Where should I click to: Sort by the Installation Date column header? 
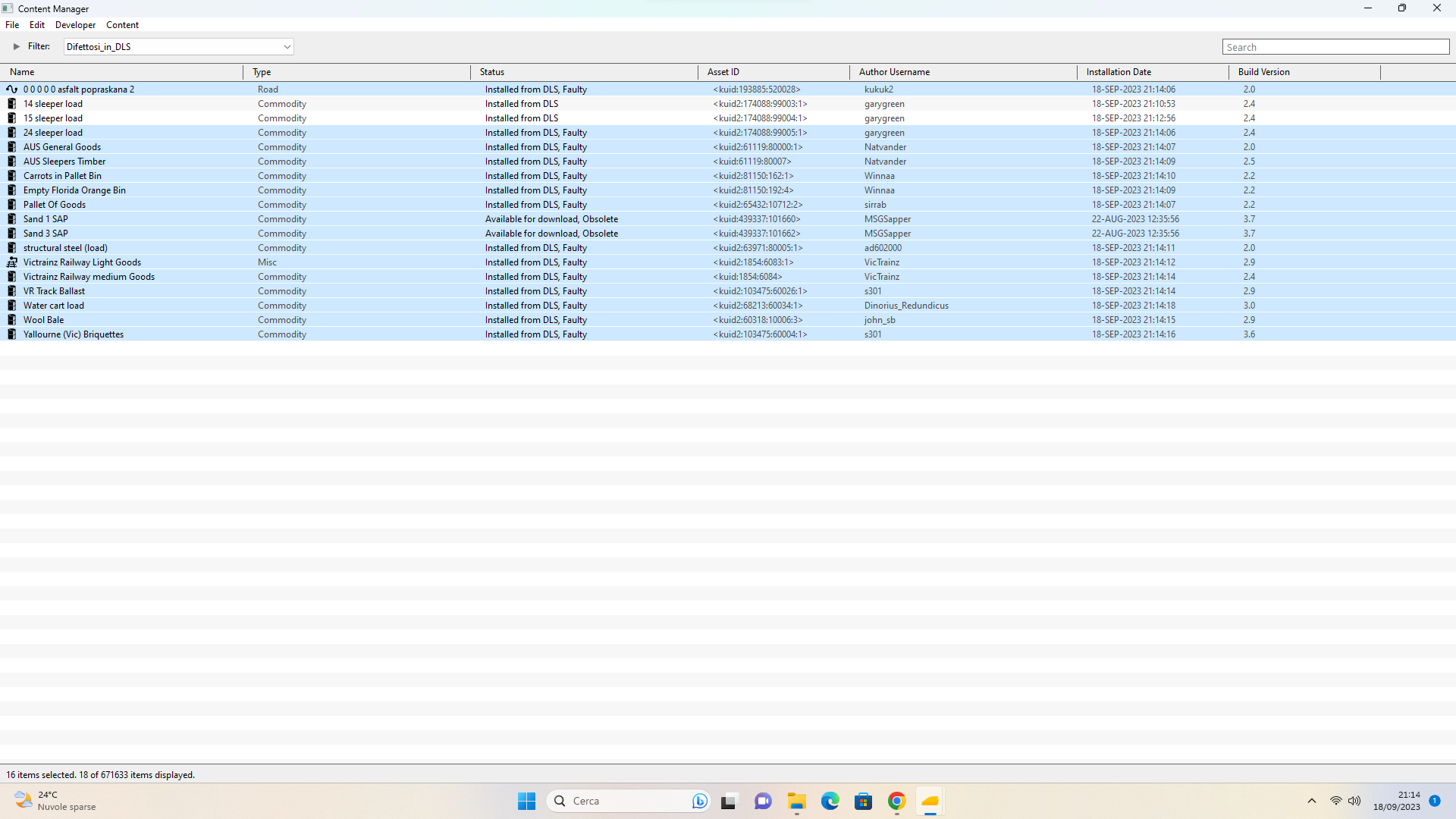[x=1153, y=72]
